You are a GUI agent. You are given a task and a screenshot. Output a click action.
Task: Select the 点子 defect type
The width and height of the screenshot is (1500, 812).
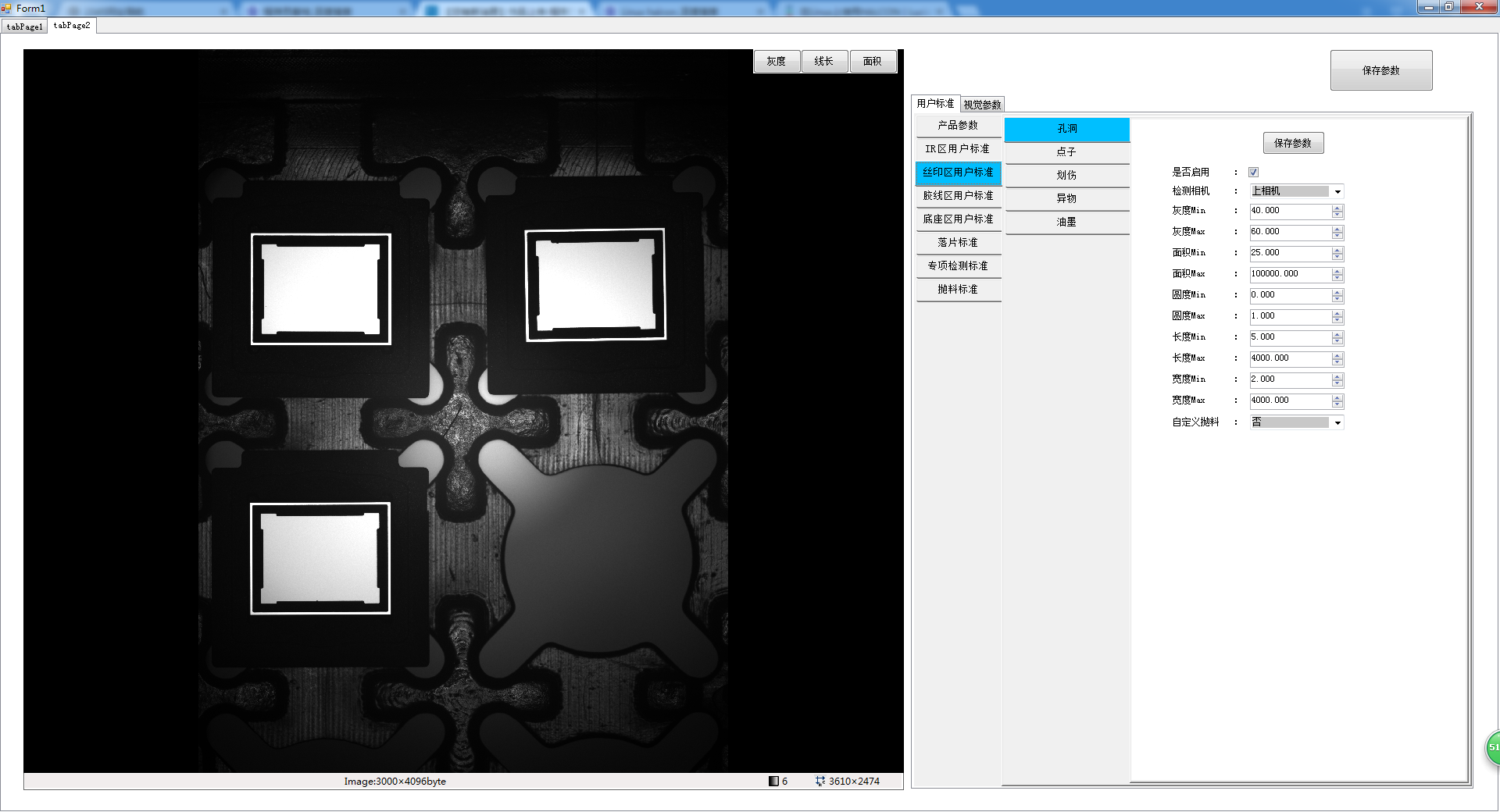click(1067, 152)
